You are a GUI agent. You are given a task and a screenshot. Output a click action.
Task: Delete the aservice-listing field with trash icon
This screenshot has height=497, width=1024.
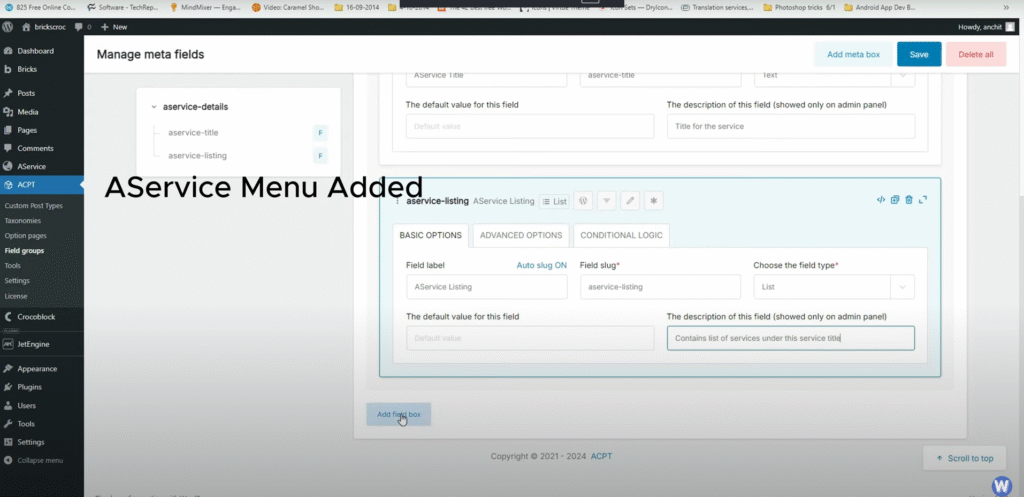click(x=908, y=200)
